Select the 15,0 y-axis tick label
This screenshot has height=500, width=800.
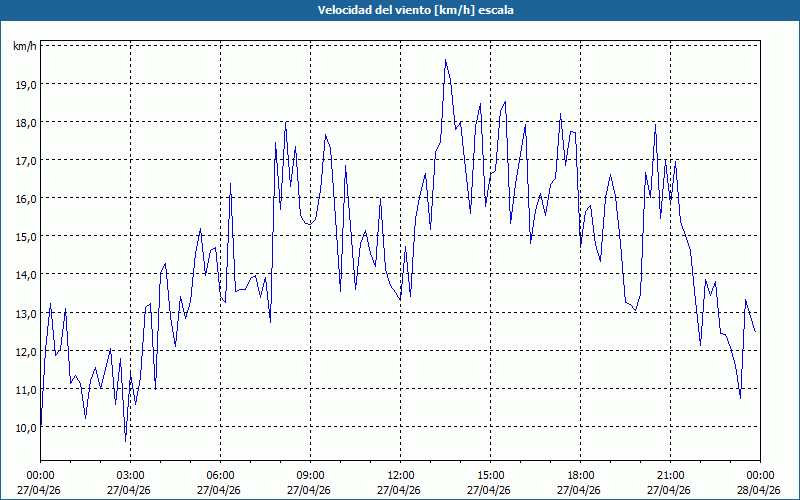point(25,237)
